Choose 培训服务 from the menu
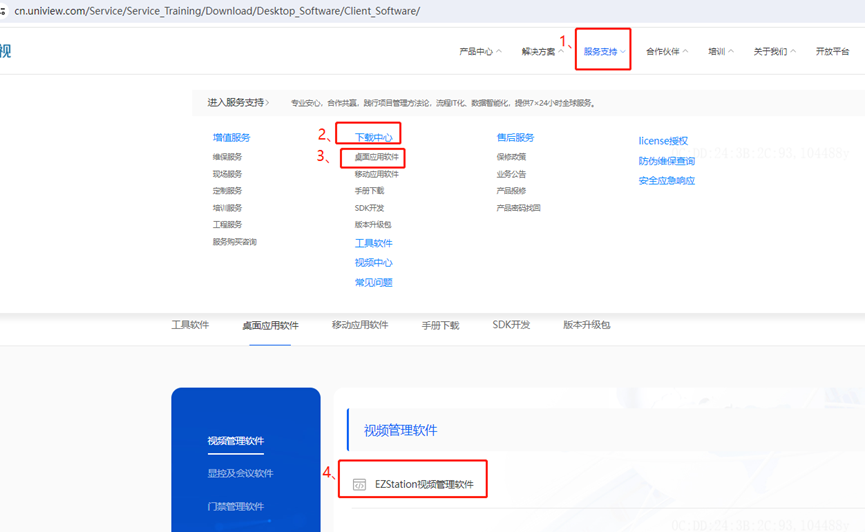 tap(227, 208)
